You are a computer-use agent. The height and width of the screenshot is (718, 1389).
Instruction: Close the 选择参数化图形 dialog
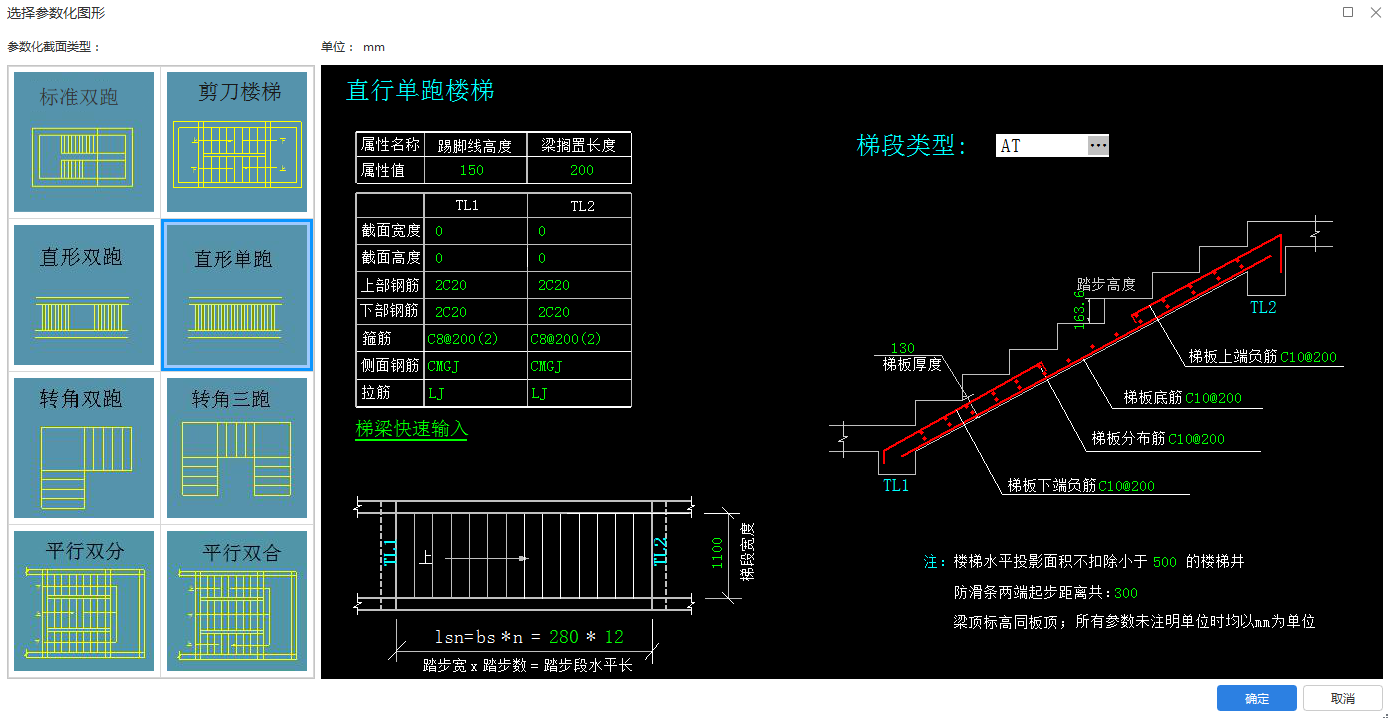[1375, 13]
